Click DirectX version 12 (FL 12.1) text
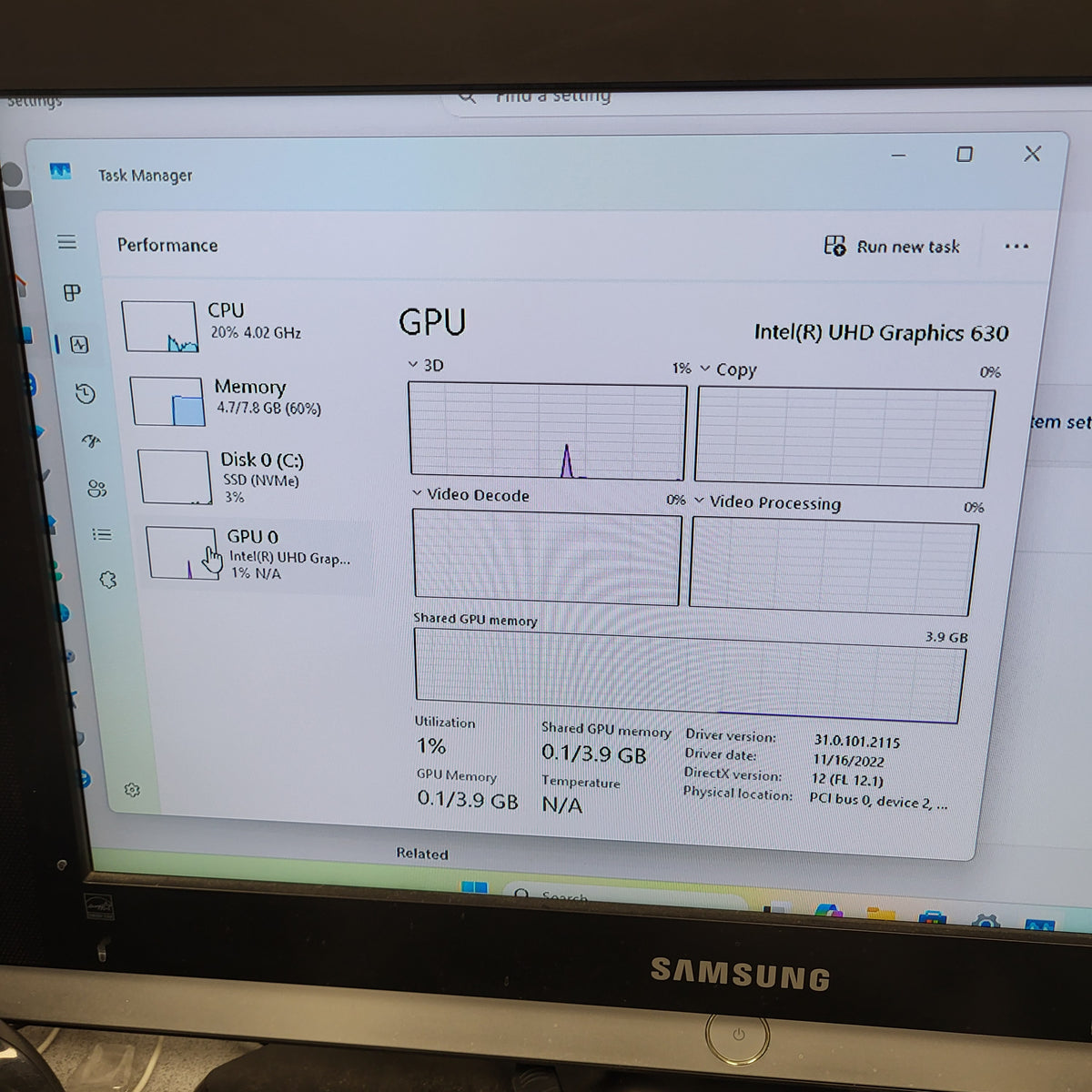The width and height of the screenshot is (1092, 1092). pos(846,780)
